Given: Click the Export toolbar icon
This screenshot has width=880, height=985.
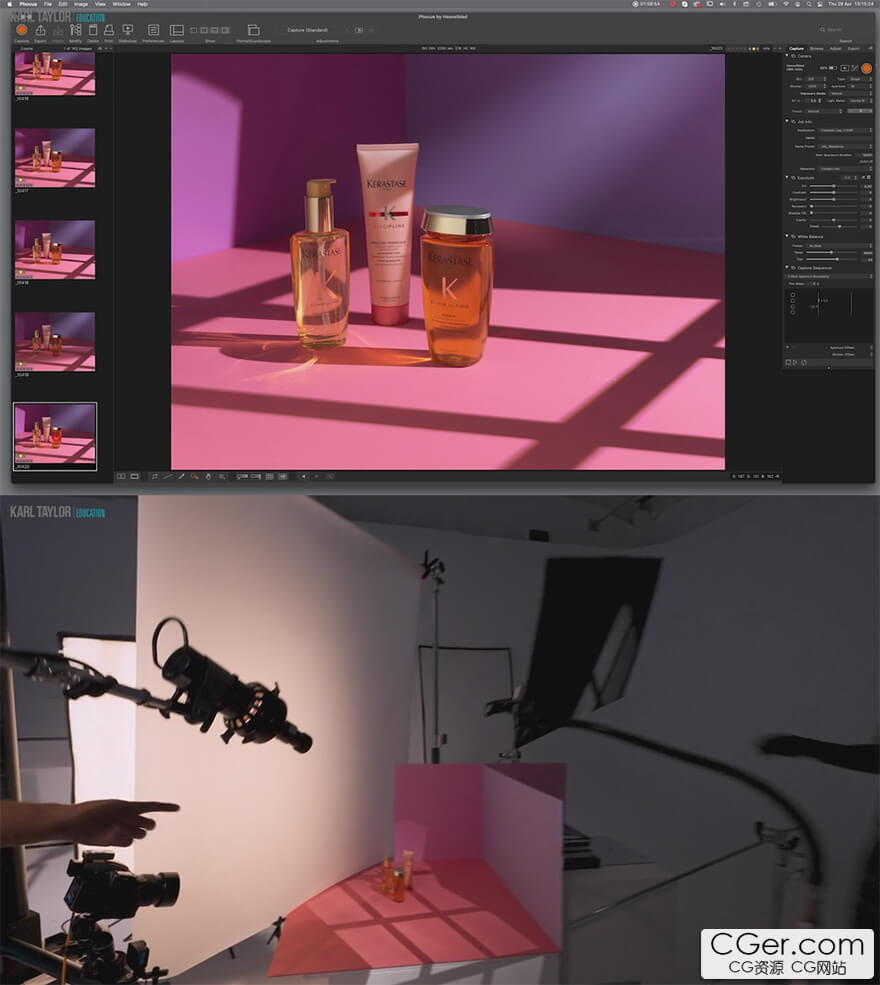Looking at the screenshot, I should coord(40,30).
